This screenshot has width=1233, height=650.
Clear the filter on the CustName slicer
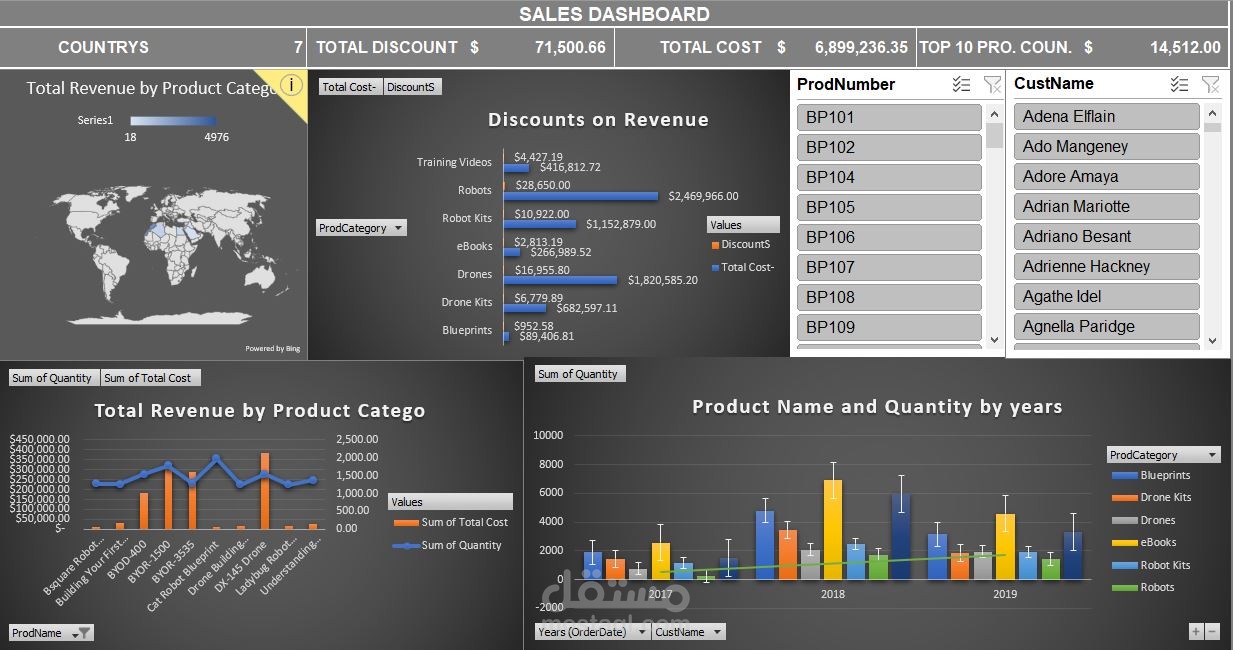coord(1211,84)
